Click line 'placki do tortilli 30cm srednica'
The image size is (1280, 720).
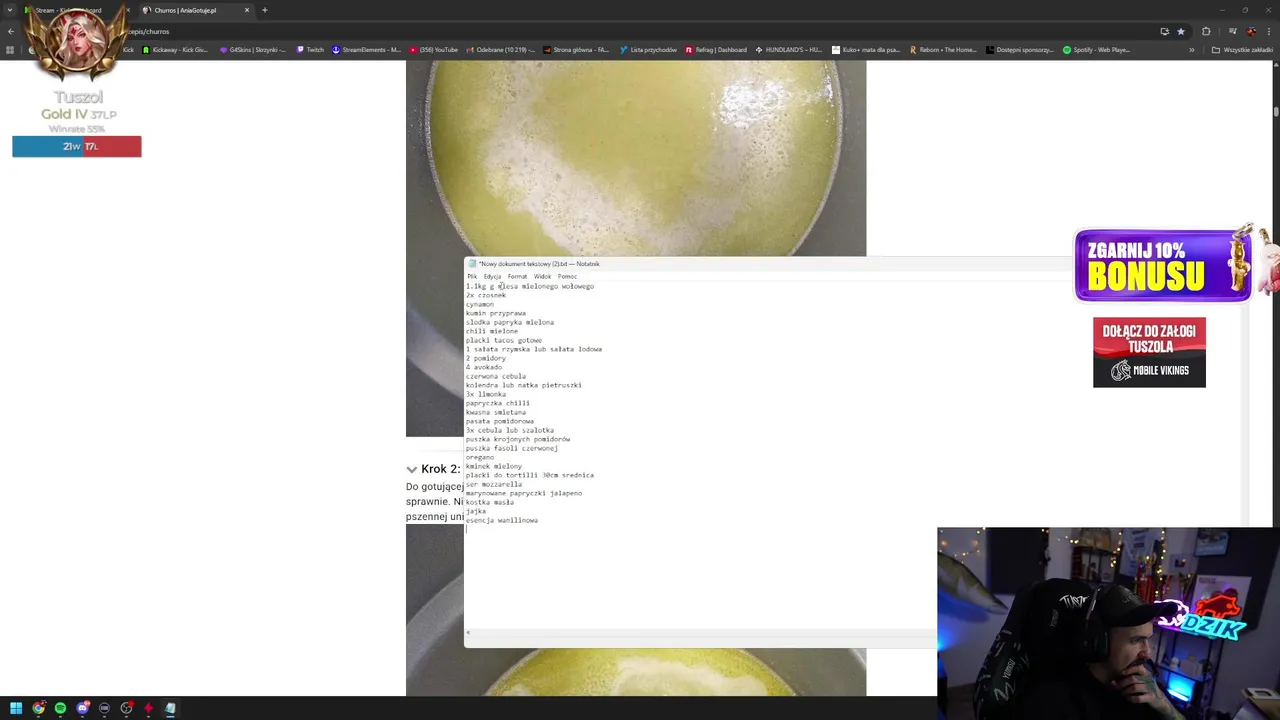[x=530, y=476]
